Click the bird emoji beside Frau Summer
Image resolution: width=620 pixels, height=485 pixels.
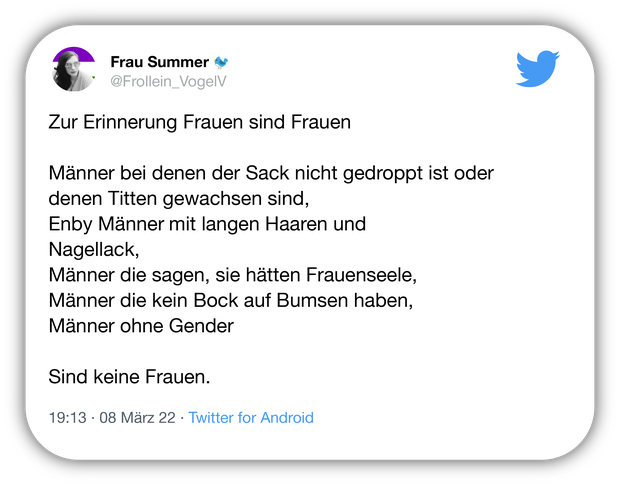tap(221, 62)
